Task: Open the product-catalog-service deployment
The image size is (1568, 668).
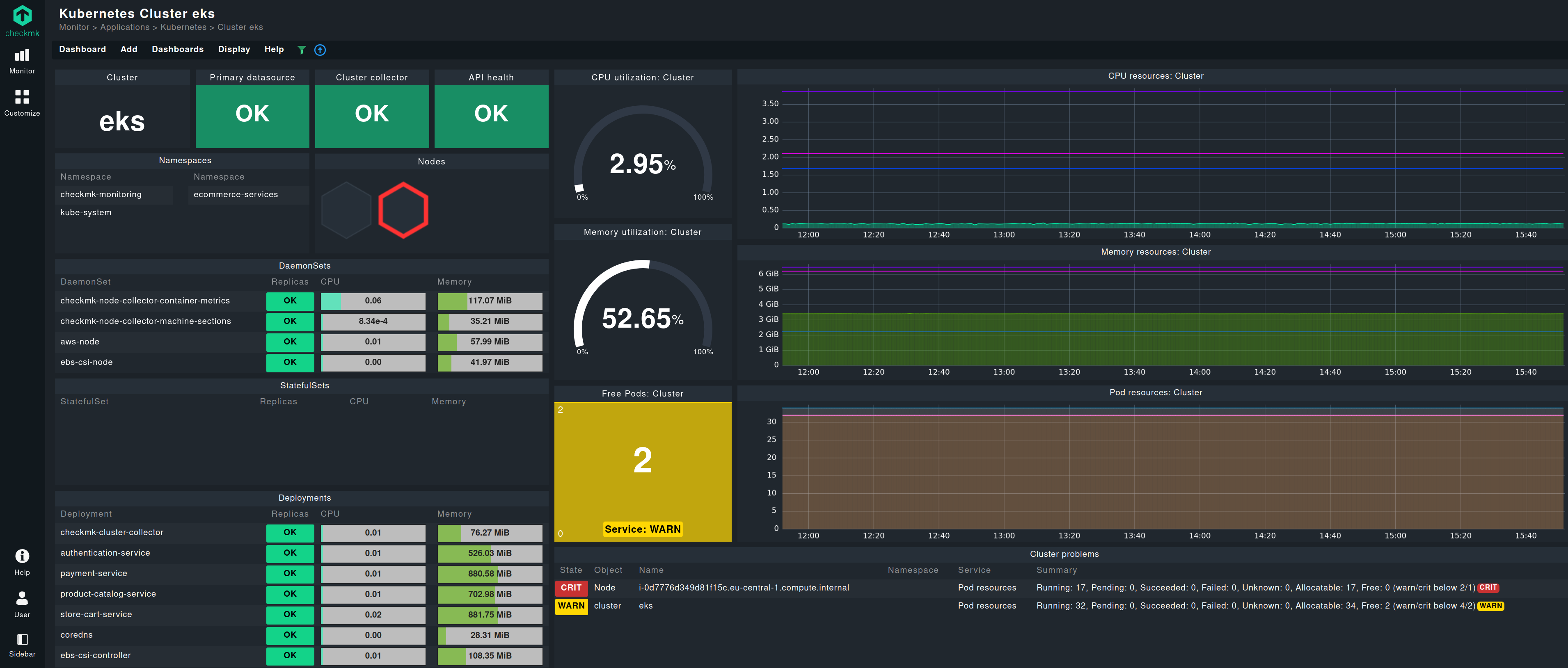Action: [108, 594]
